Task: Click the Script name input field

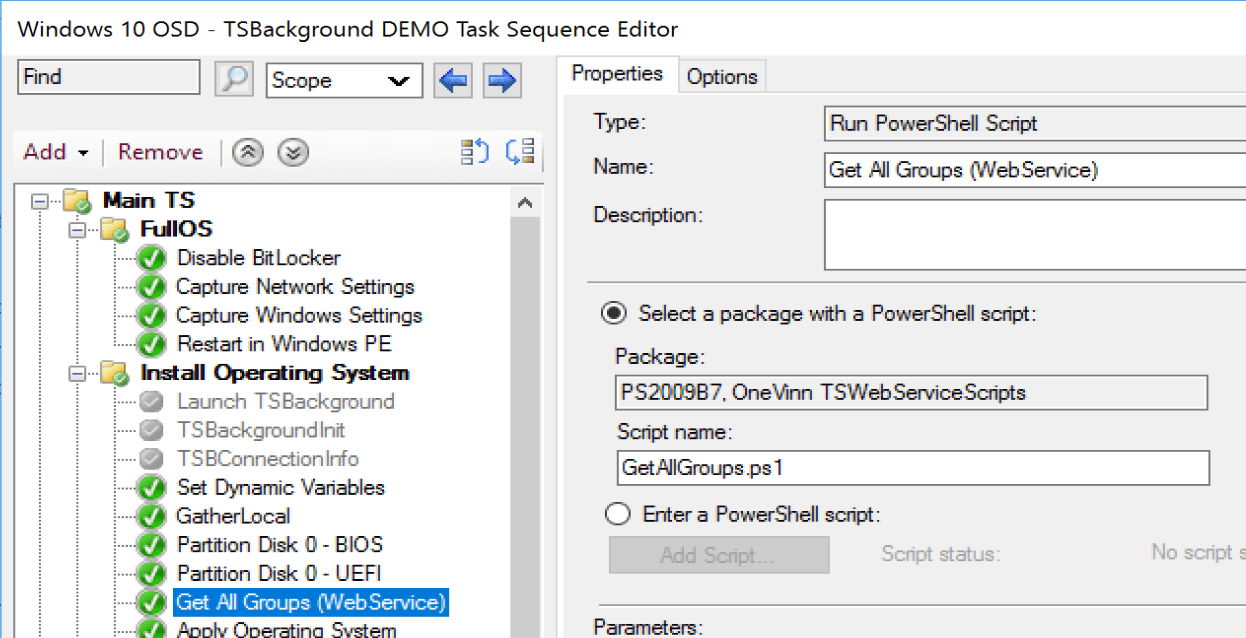Action: (913, 468)
